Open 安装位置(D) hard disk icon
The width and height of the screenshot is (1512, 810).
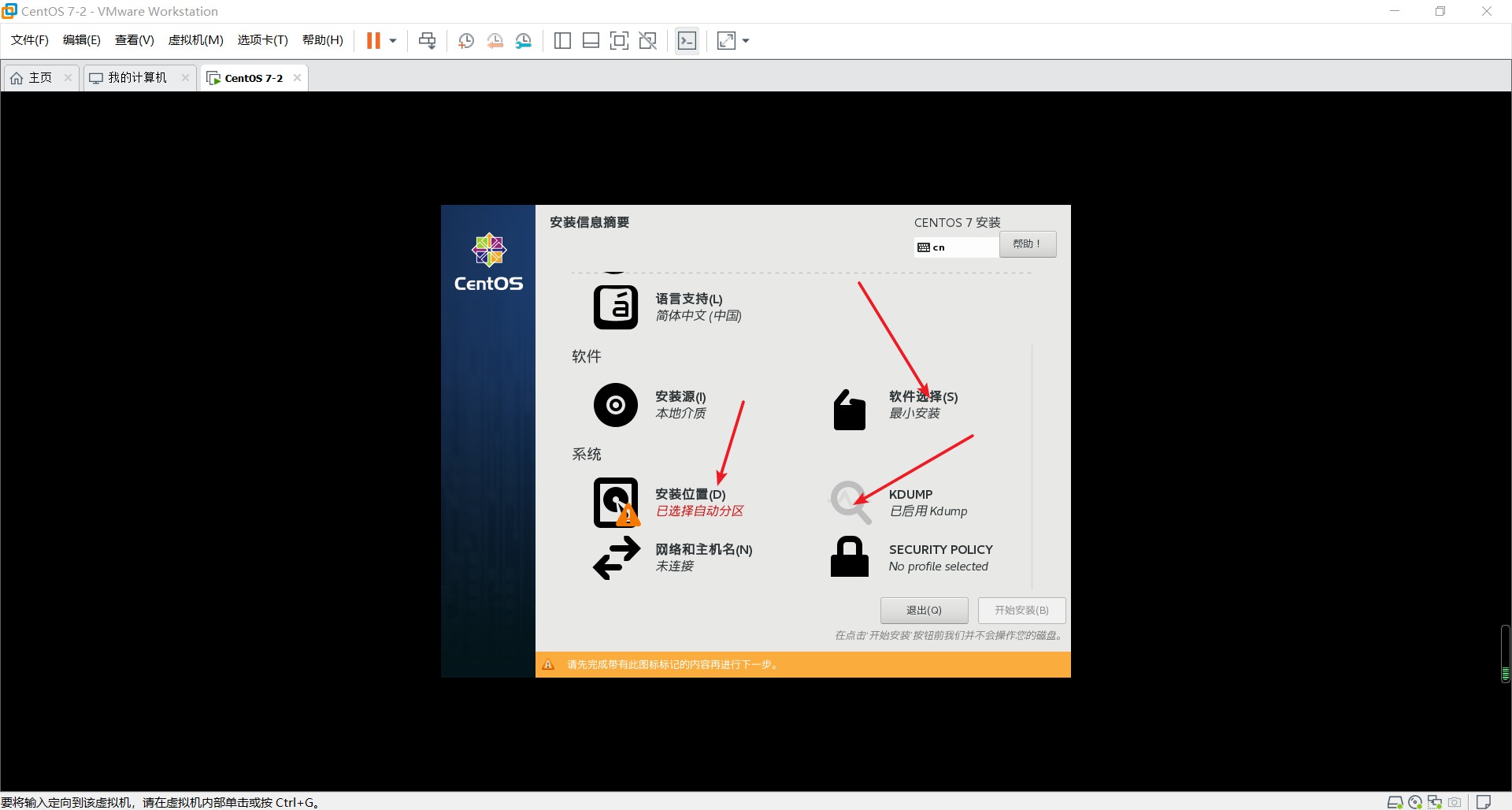[616, 503]
